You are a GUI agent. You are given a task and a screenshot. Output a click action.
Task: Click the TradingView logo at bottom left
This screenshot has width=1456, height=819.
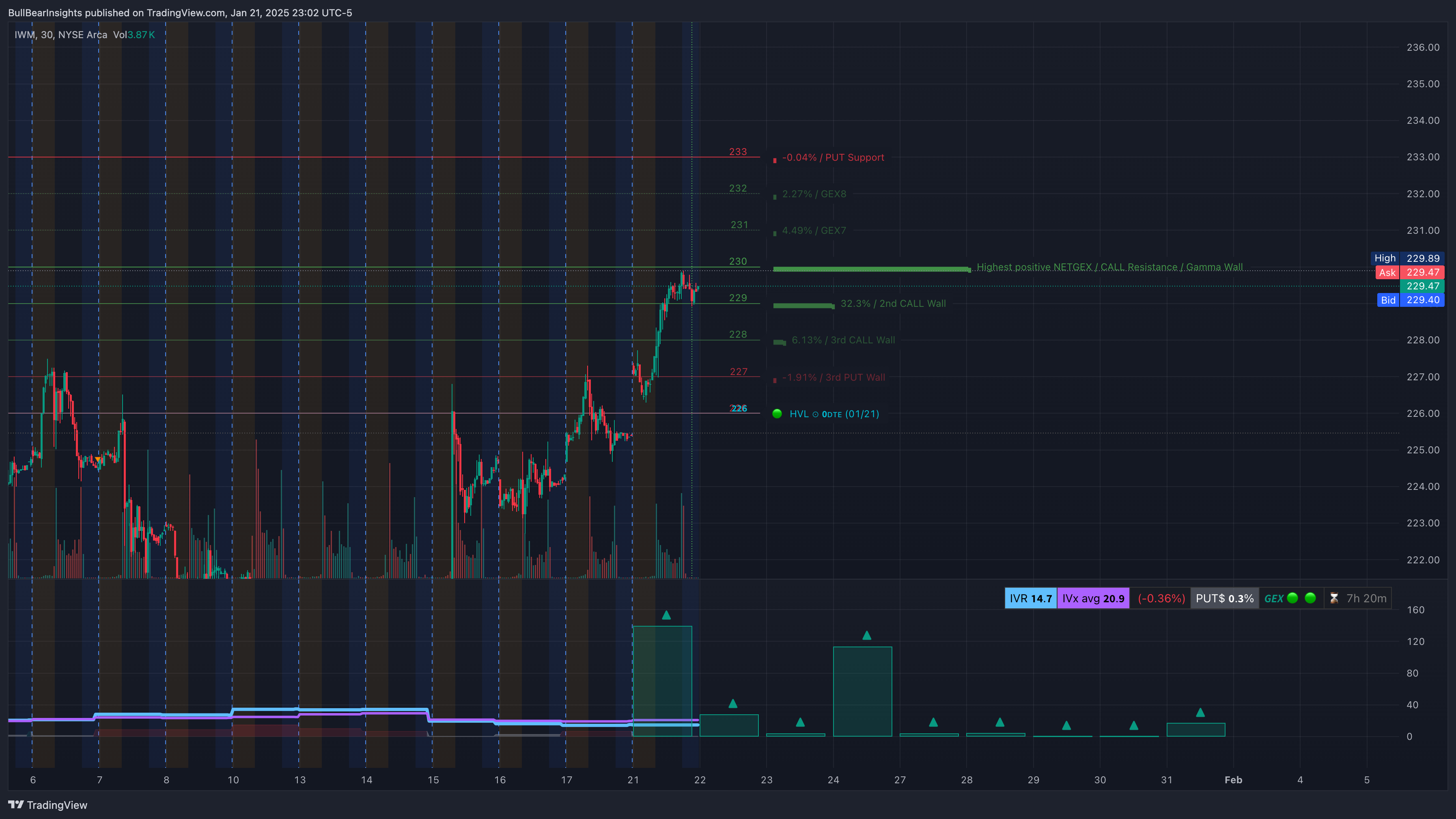48,805
